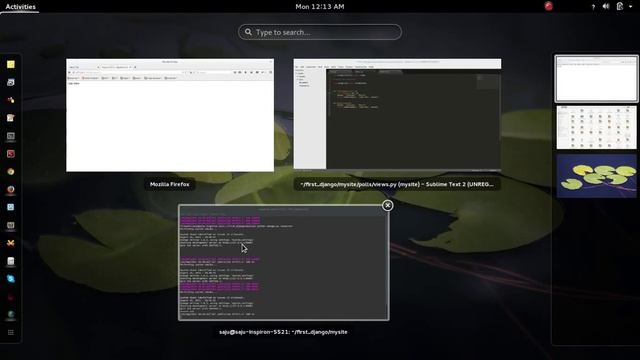Click the saju@saju-Inspiron-5521 terminal caption
Image resolution: width=640 pixels, height=360 pixels.
click(283, 332)
